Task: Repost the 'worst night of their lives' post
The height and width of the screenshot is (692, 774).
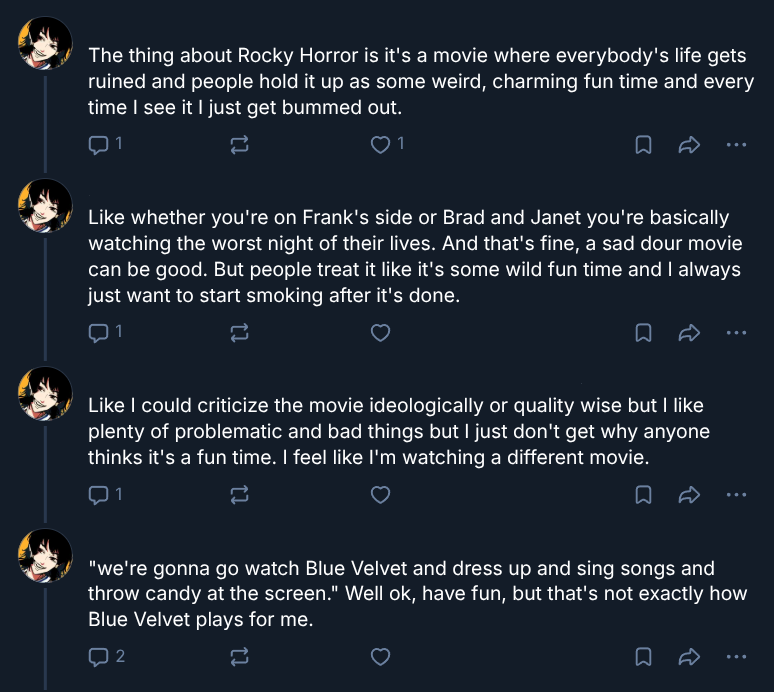Action: (x=239, y=333)
